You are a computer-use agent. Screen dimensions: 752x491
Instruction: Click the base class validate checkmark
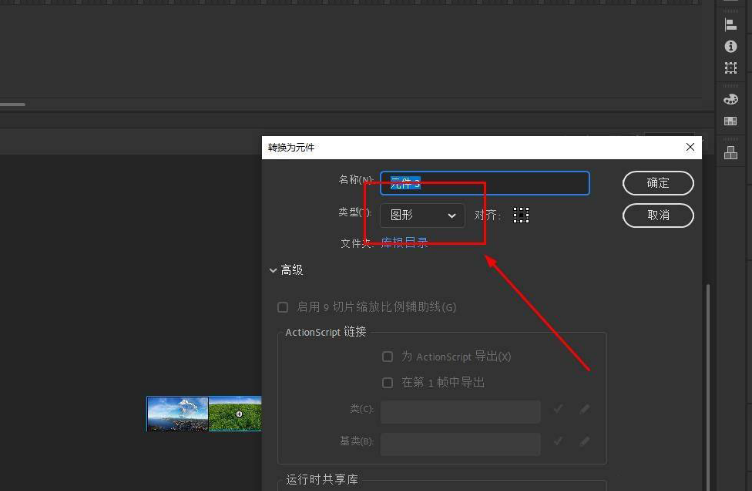pos(558,441)
